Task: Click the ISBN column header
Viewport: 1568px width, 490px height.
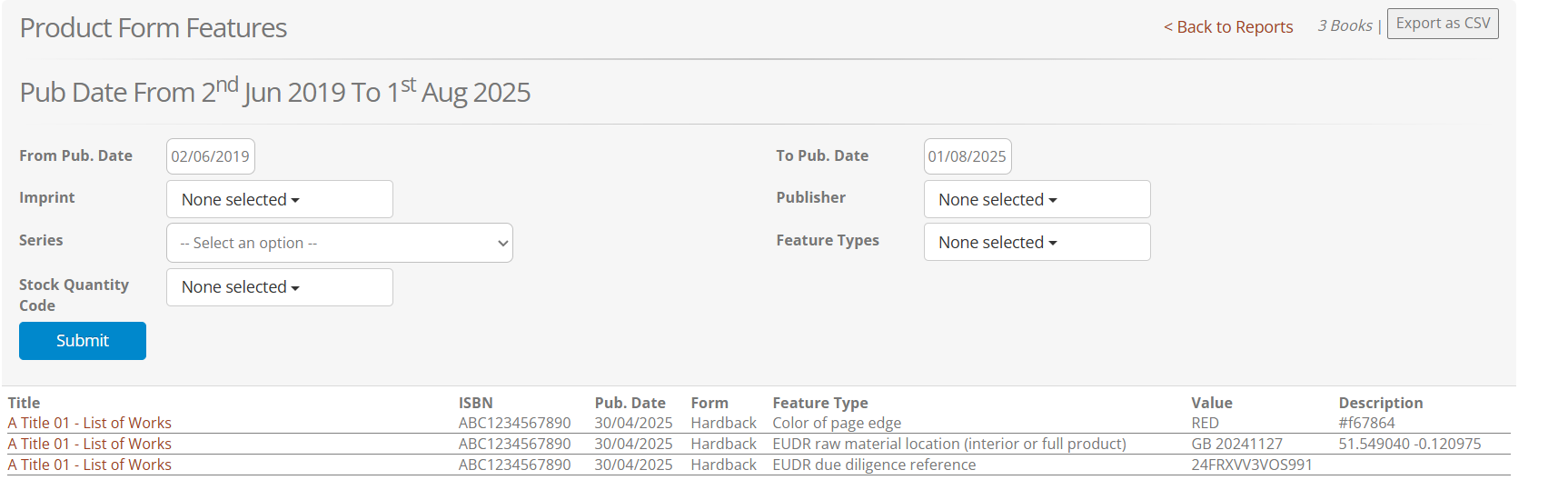Action: click(x=476, y=403)
